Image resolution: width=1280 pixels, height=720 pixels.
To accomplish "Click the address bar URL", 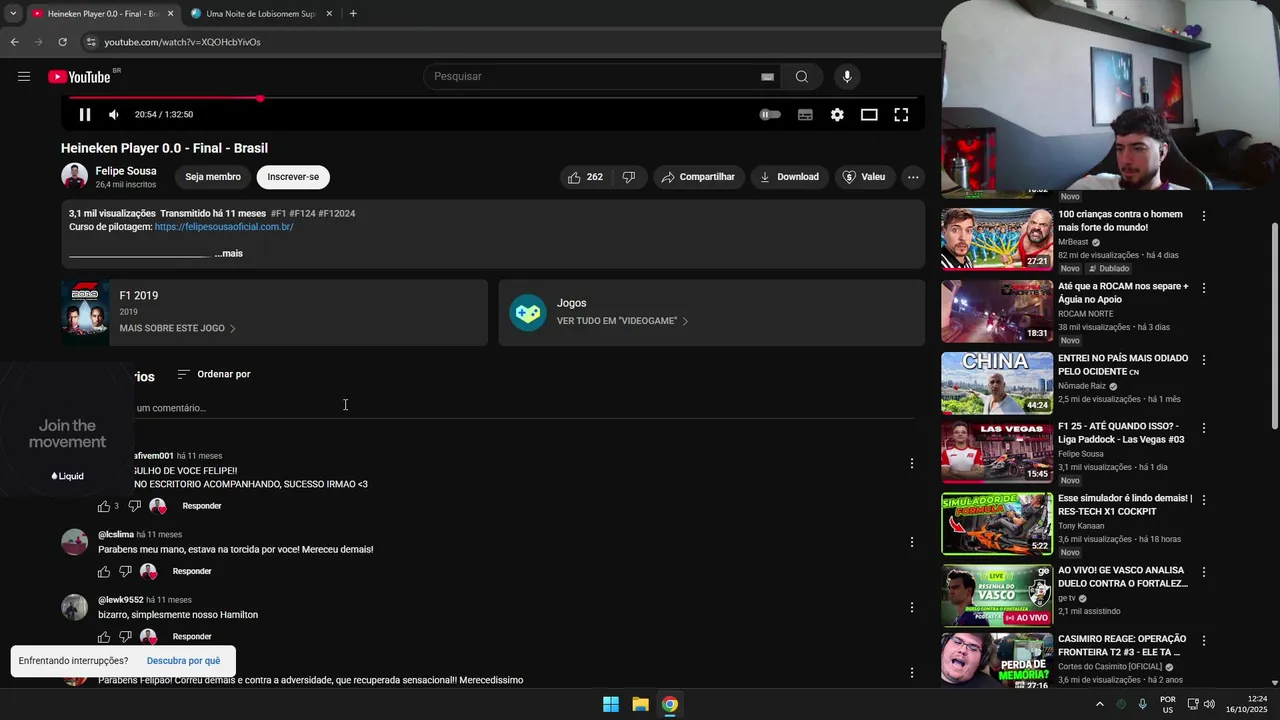I will click(182, 42).
